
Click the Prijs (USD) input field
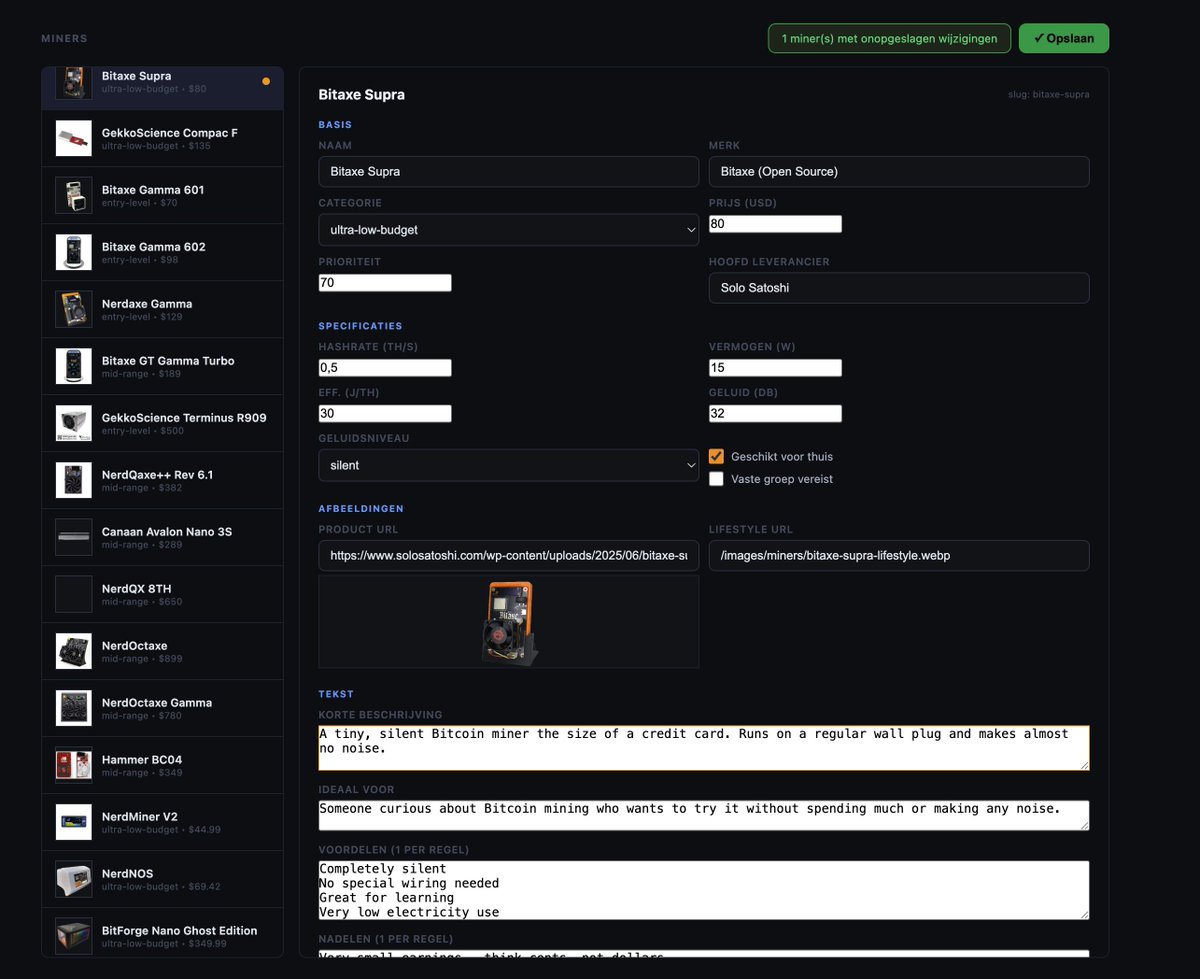[775, 224]
